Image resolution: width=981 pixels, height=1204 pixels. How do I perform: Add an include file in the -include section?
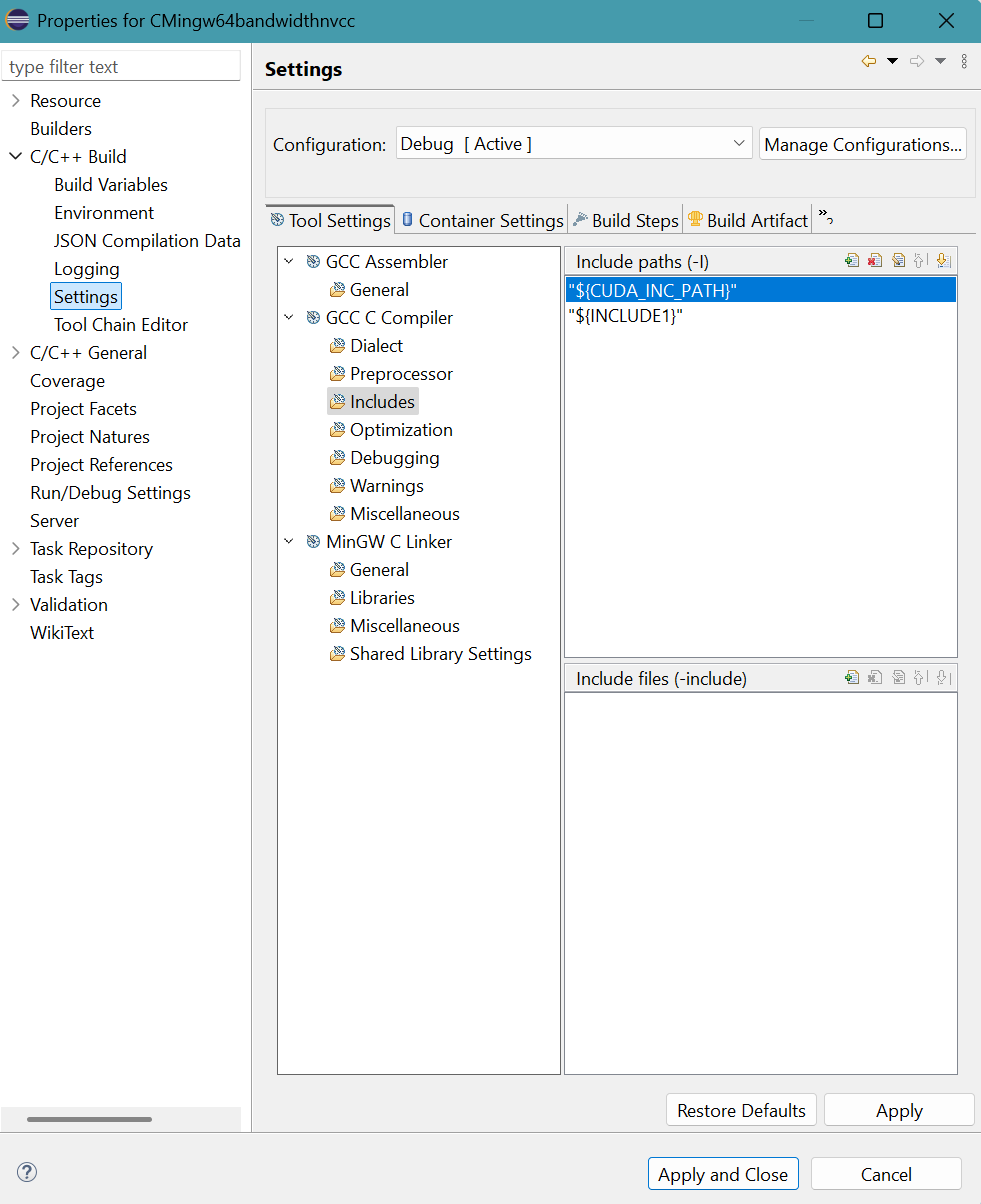coord(852,677)
